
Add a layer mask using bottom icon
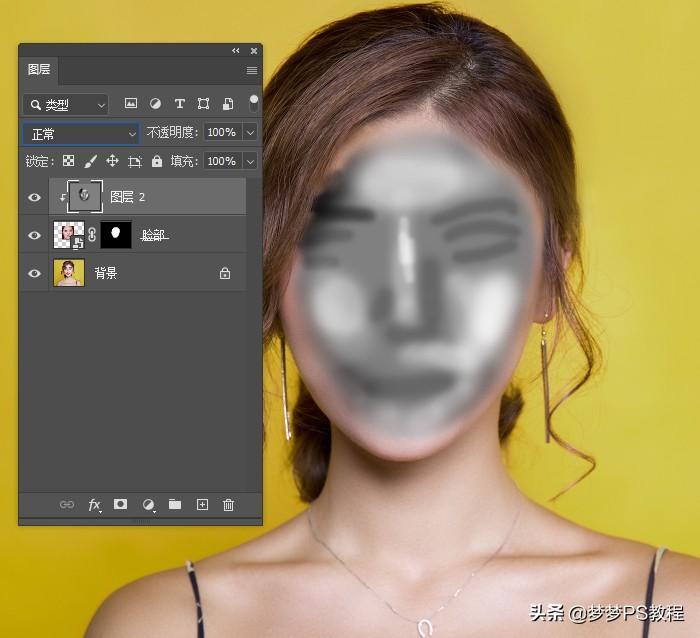[121, 505]
